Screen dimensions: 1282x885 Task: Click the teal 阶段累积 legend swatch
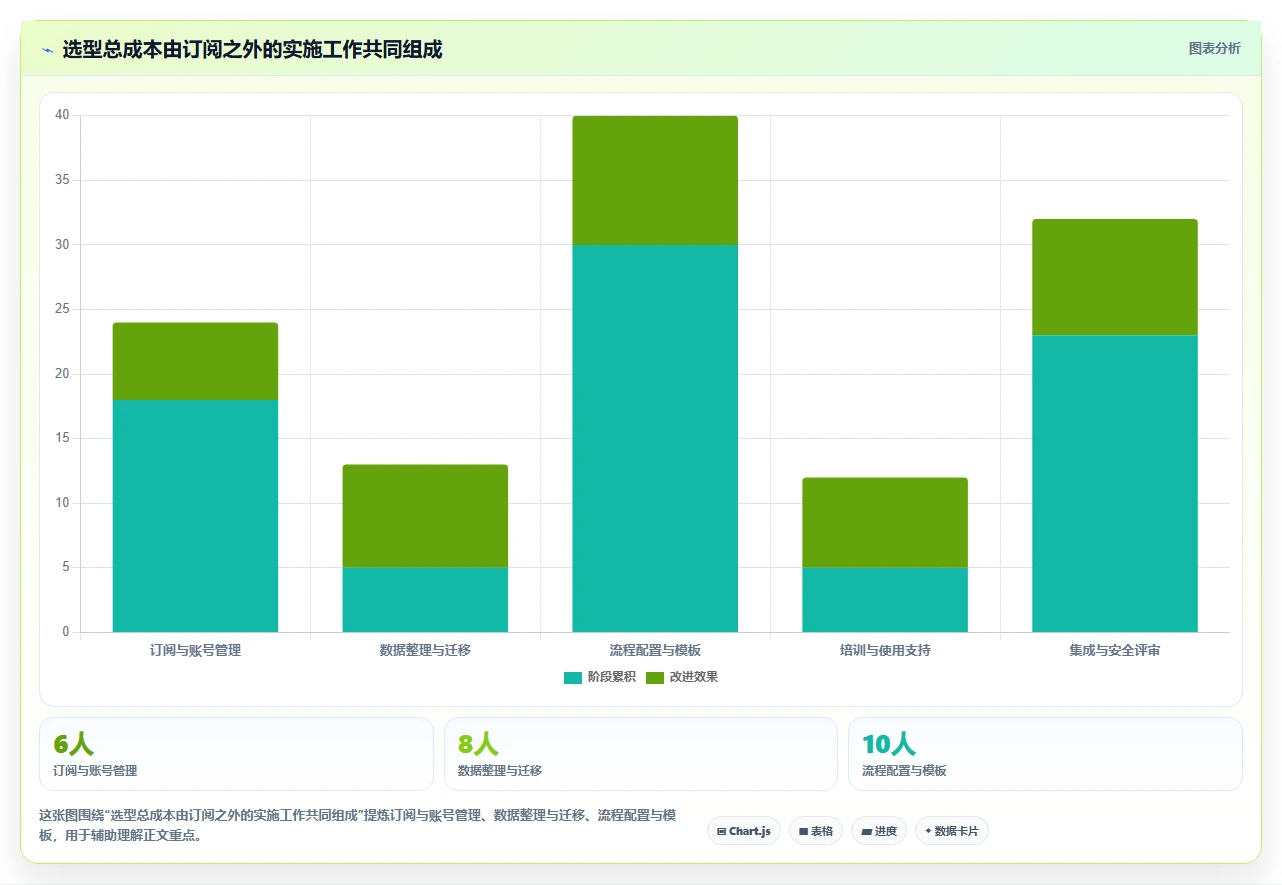(573, 678)
